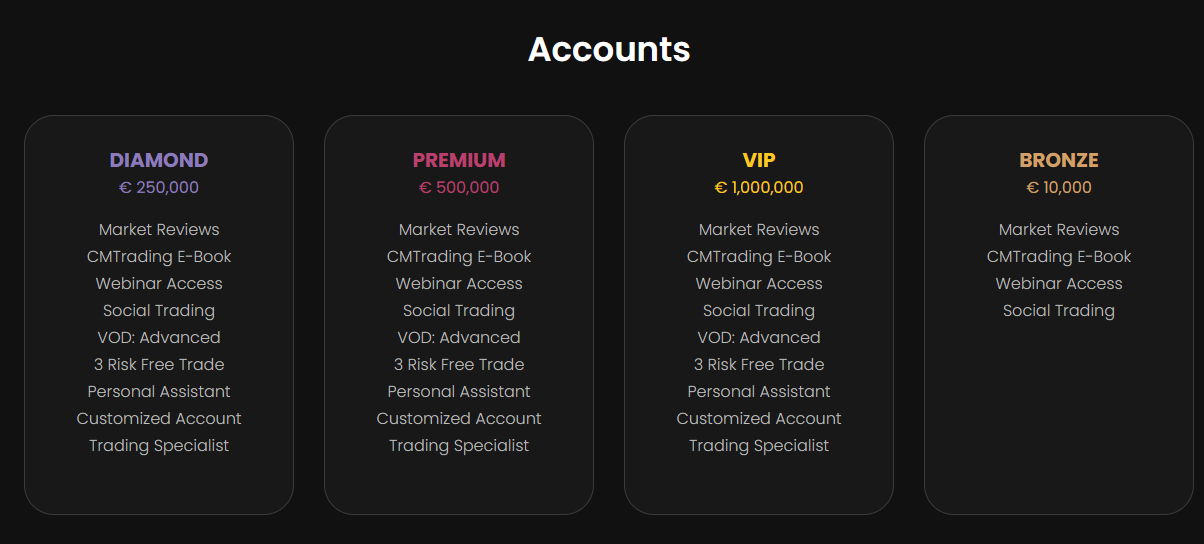Screen dimensions: 1204x544
Task: Click Customized Account in VIP card
Action: coord(759,418)
